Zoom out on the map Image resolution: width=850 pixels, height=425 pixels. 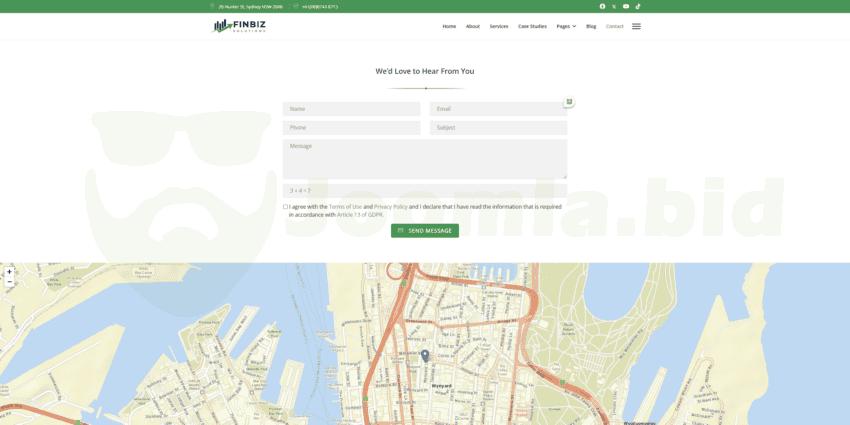coord(9,282)
